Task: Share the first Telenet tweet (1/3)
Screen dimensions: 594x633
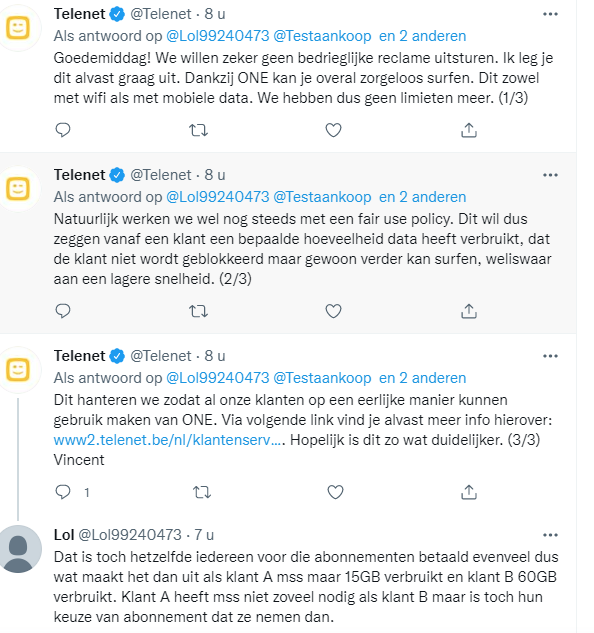Action: pyautogui.click(x=469, y=130)
